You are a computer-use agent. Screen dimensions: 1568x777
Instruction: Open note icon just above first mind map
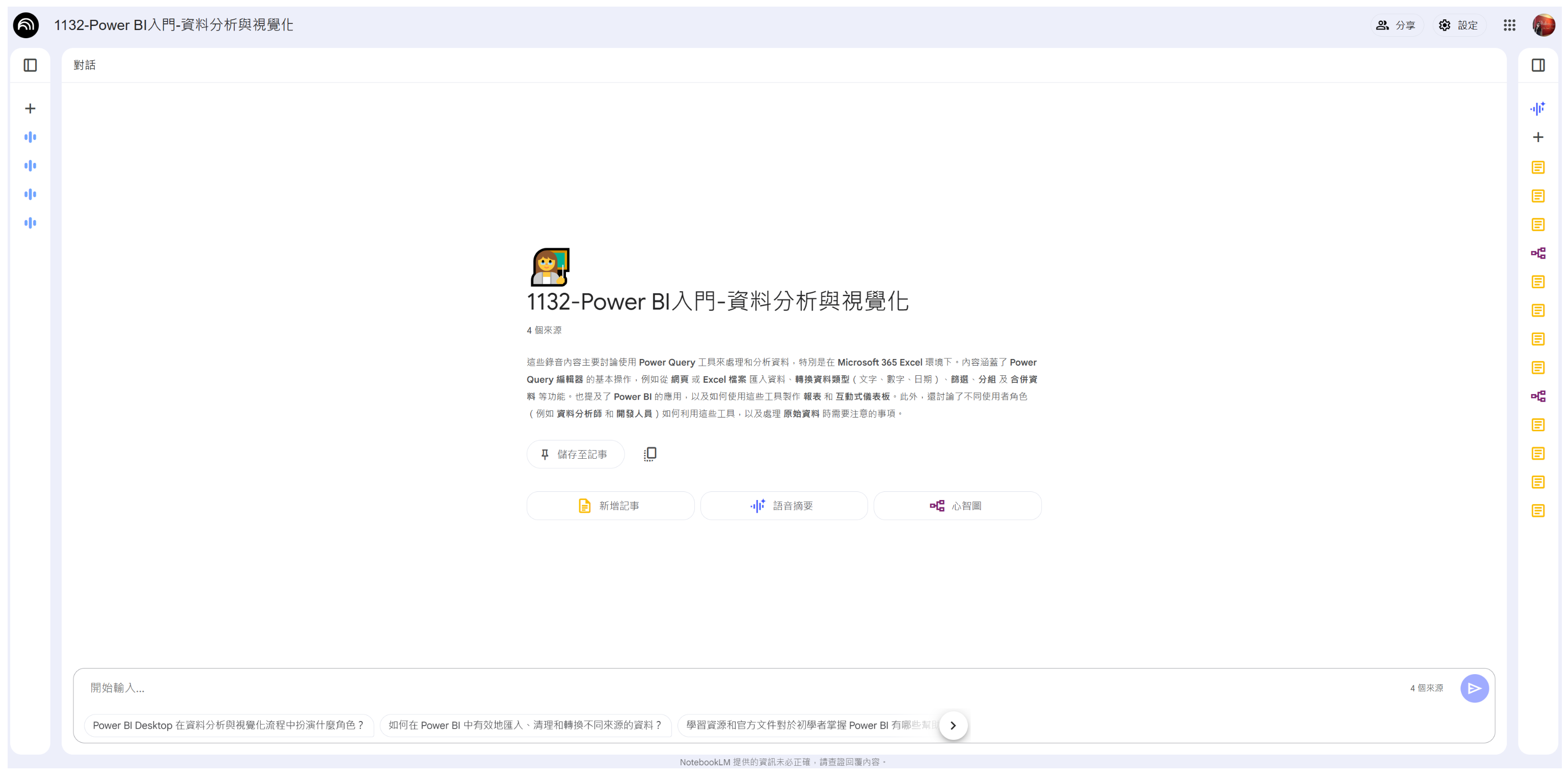coord(1538,225)
